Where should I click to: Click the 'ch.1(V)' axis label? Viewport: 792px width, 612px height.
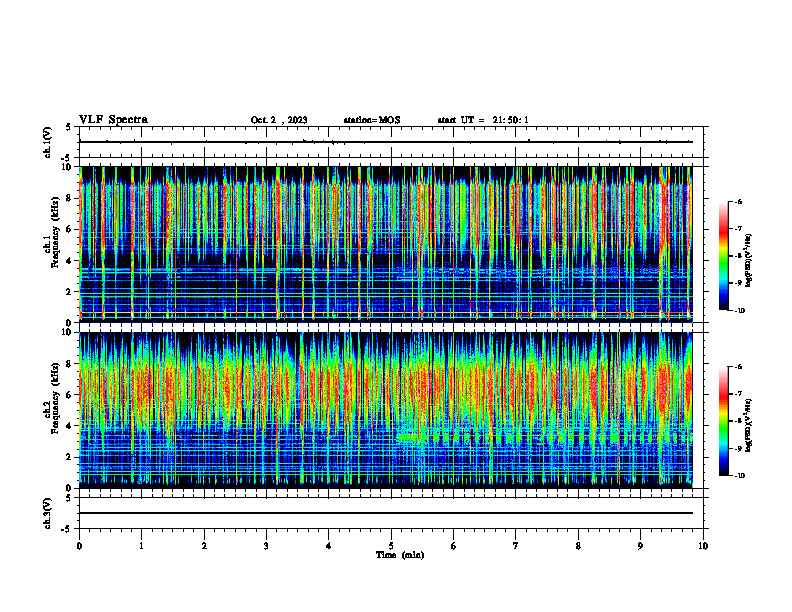tap(48, 142)
